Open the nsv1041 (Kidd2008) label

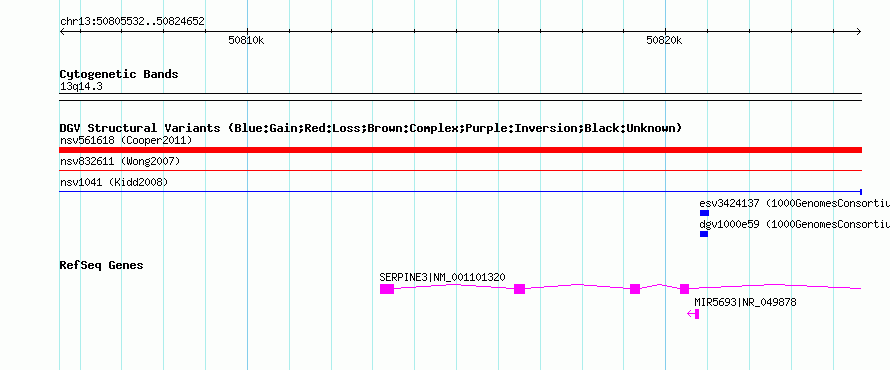[114, 182]
